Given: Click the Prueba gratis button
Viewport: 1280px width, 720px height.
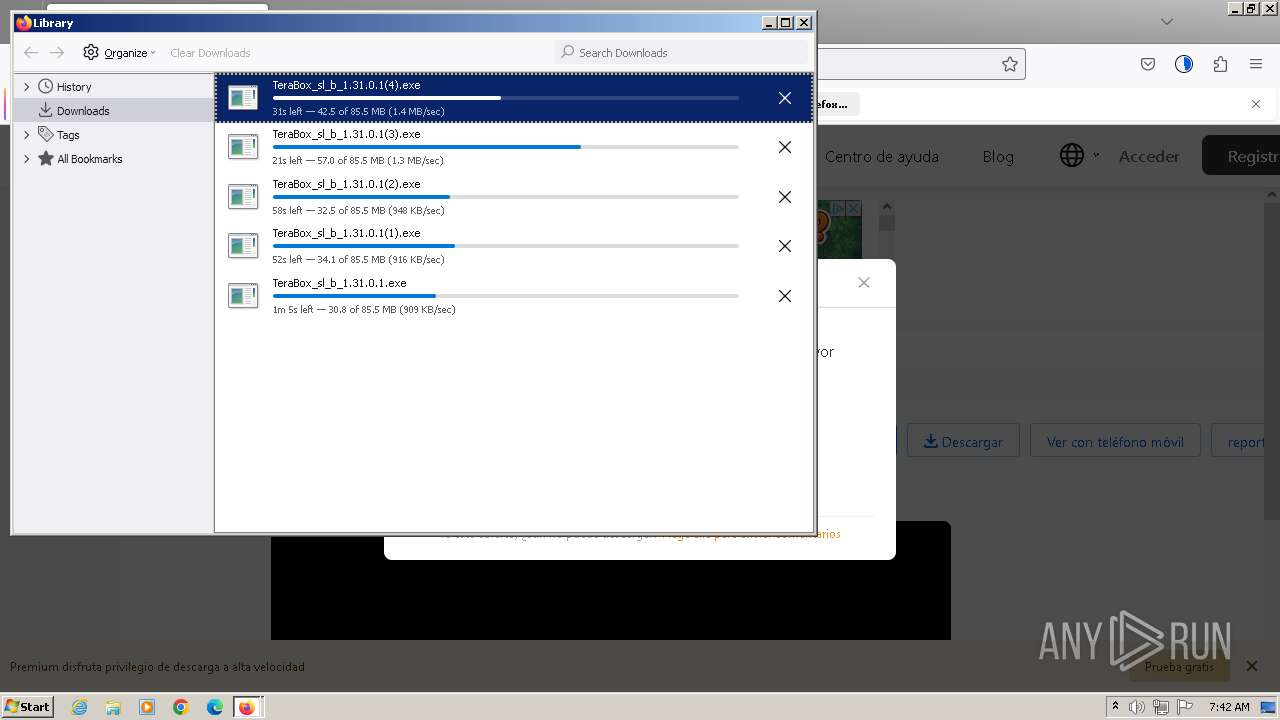Looking at the screenshot, I should pyautogui.click(x=1179, y=666).
